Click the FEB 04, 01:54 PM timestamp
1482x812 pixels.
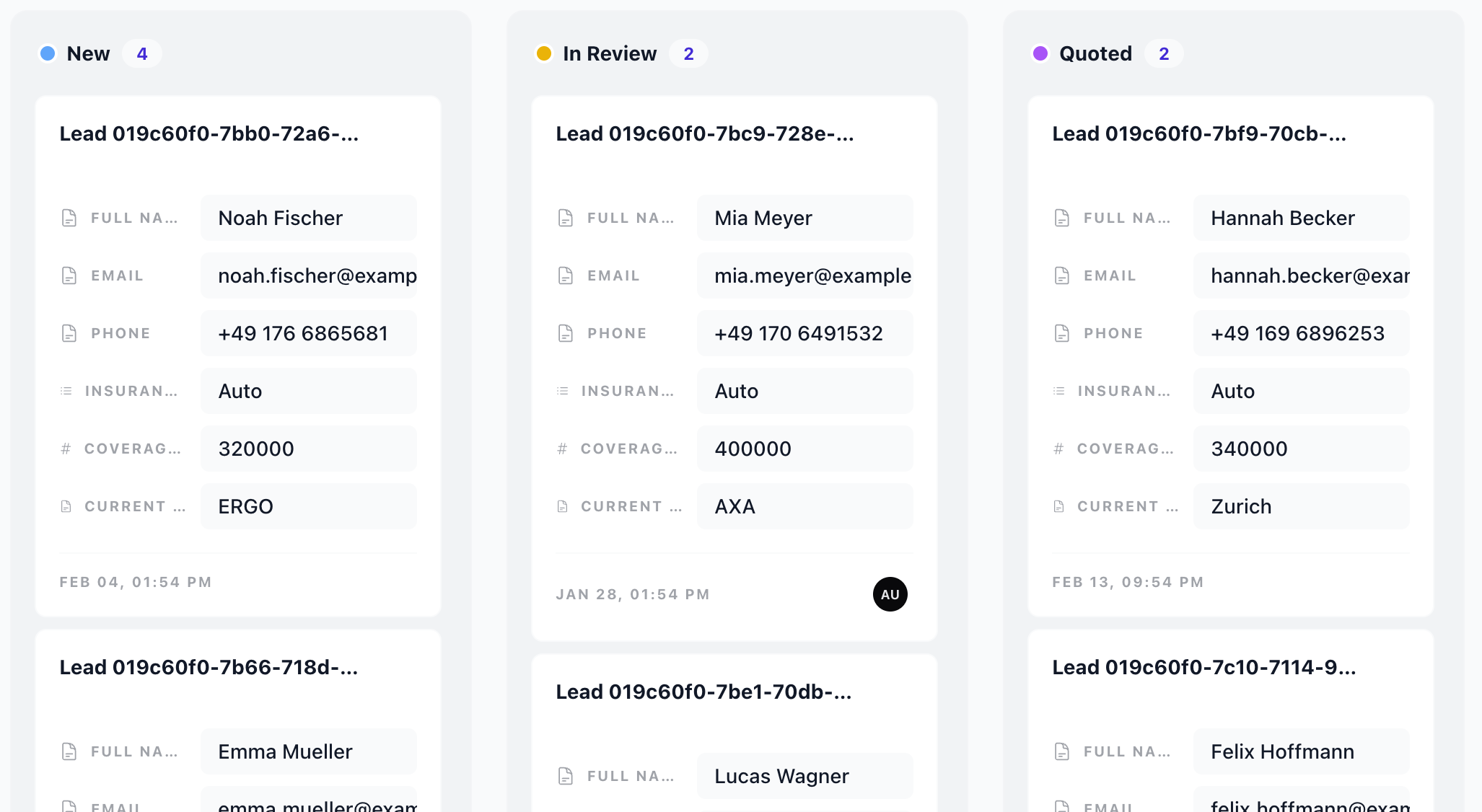136,582
